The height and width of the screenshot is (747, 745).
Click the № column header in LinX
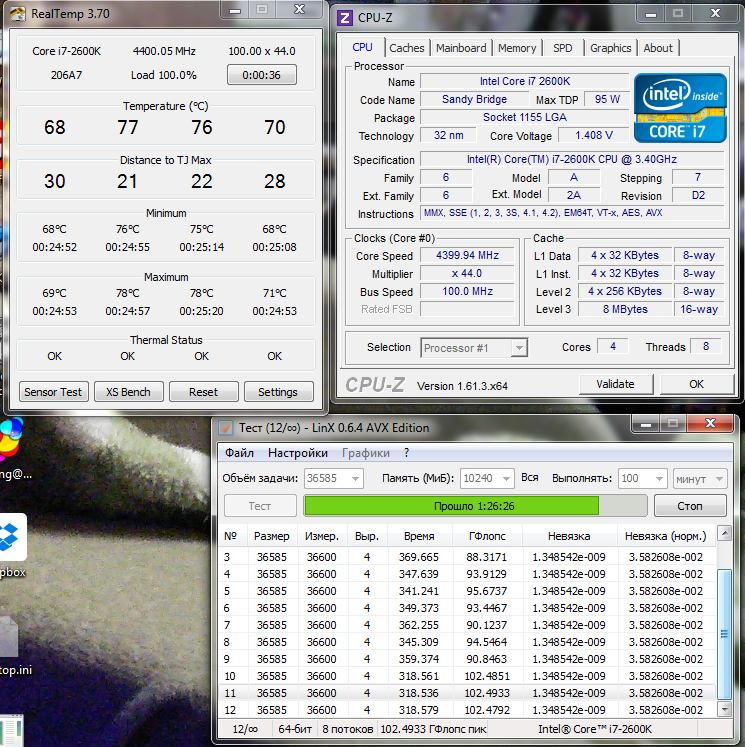[231, 536]
